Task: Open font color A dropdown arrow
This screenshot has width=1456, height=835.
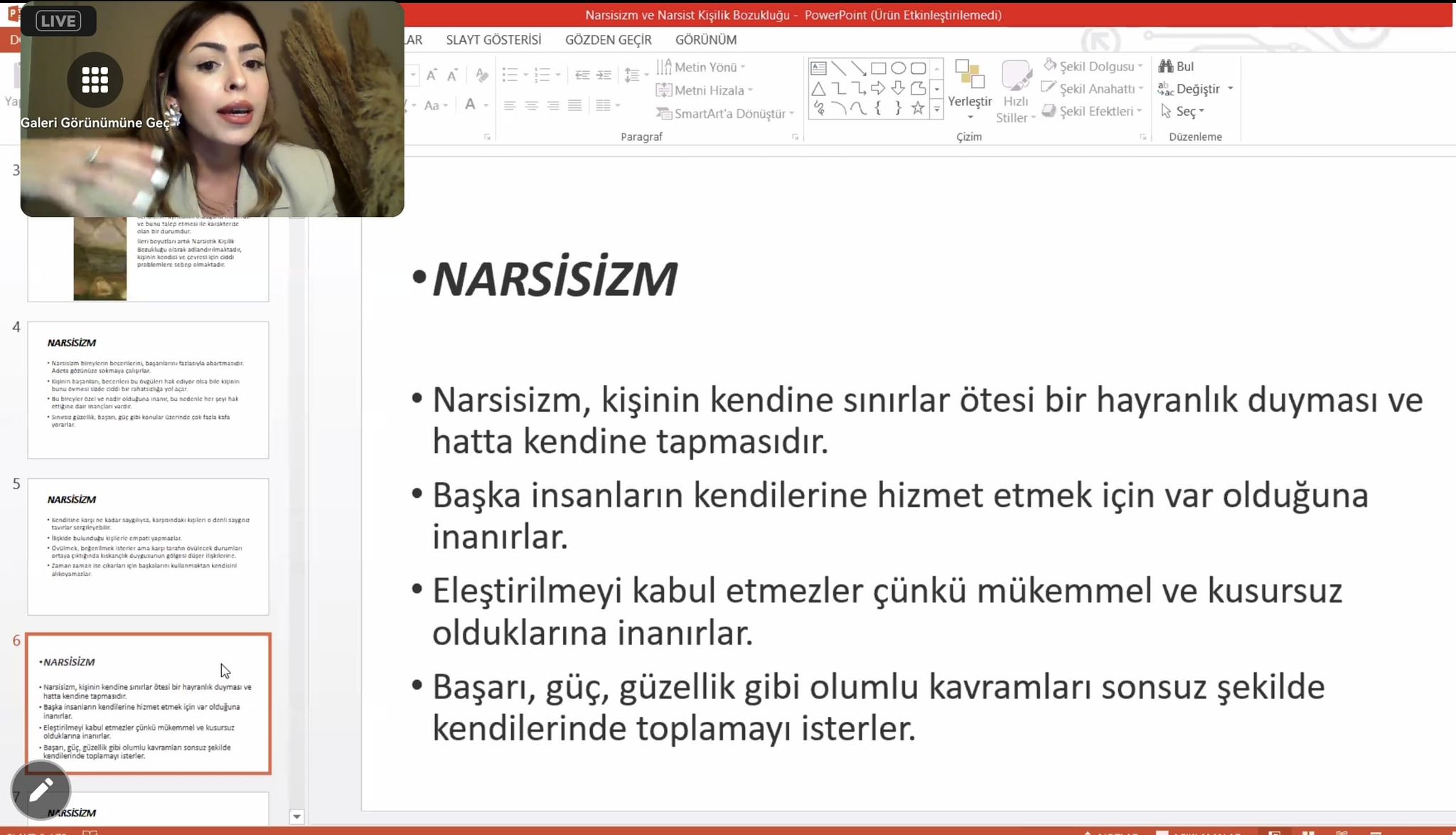Action: tap(486, 106)
